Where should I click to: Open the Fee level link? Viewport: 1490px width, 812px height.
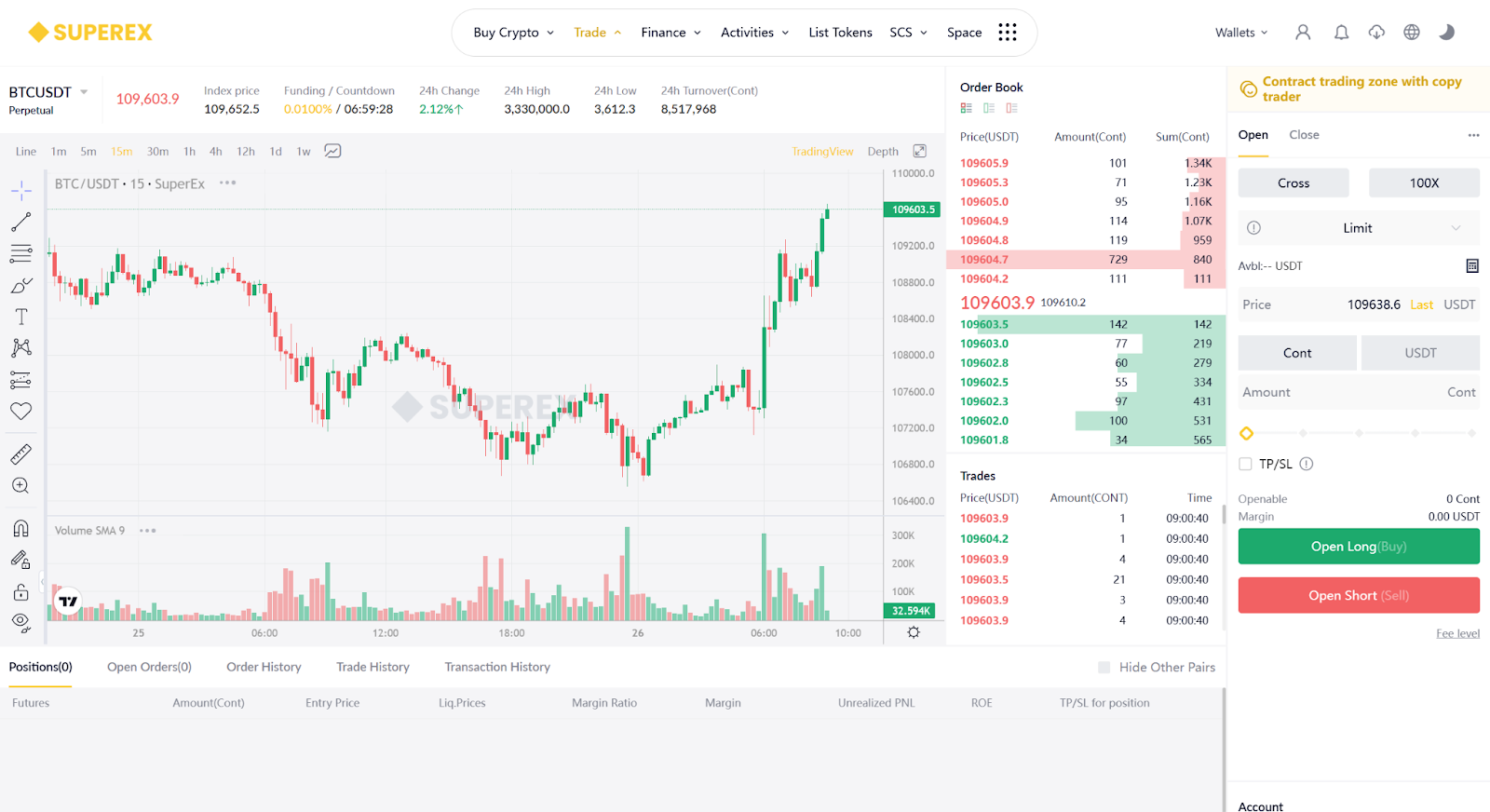pos(1457,633)
